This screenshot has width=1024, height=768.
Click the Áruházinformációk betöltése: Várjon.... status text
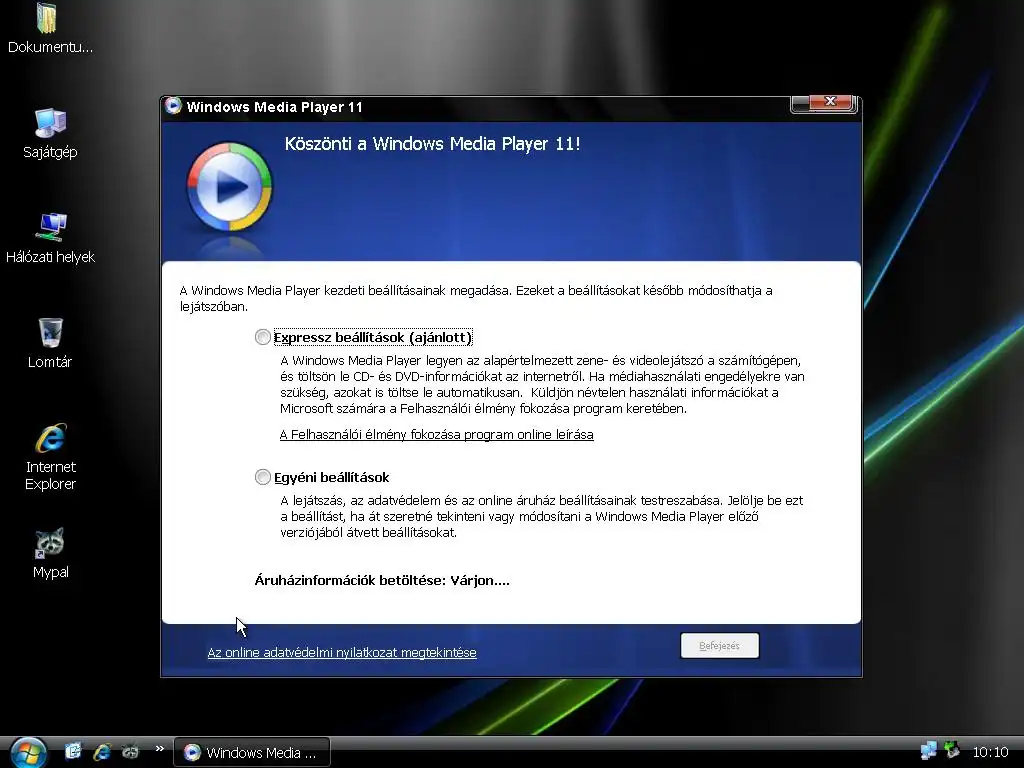point(382,581)
